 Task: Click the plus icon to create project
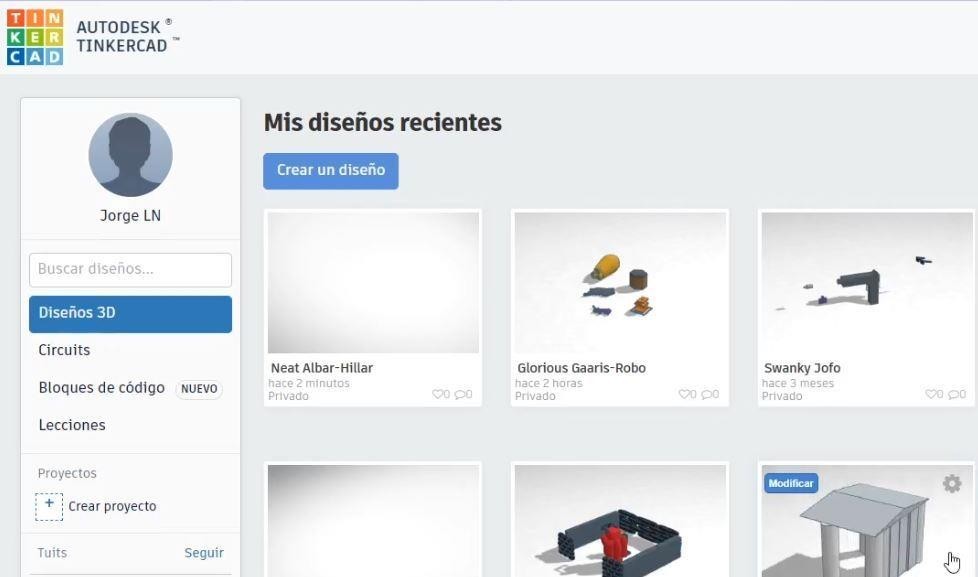point(49,506)
